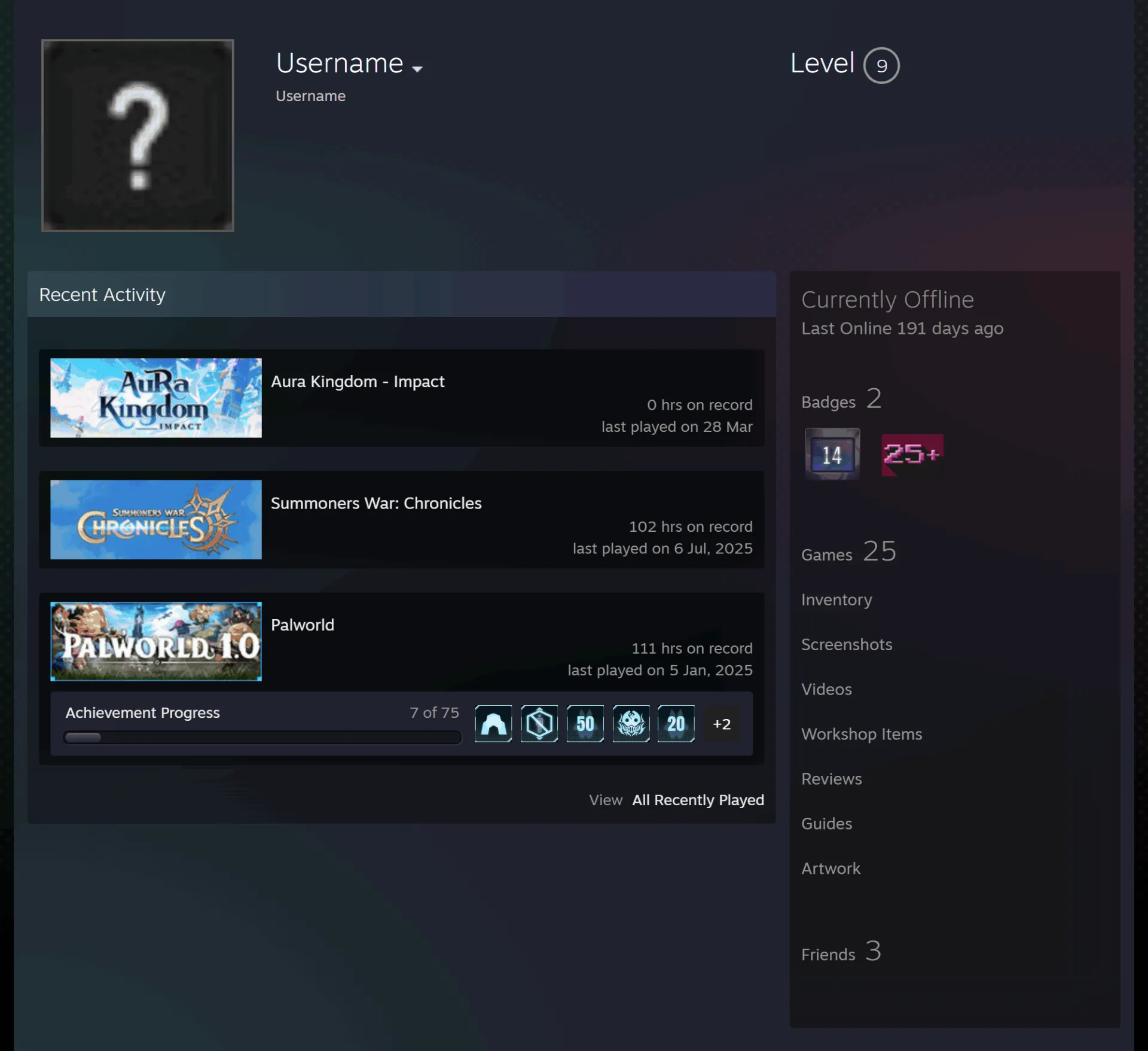Open the profile avatar question mark image
This screenshot has height=1051, width=1148.
tap(138, 135)
